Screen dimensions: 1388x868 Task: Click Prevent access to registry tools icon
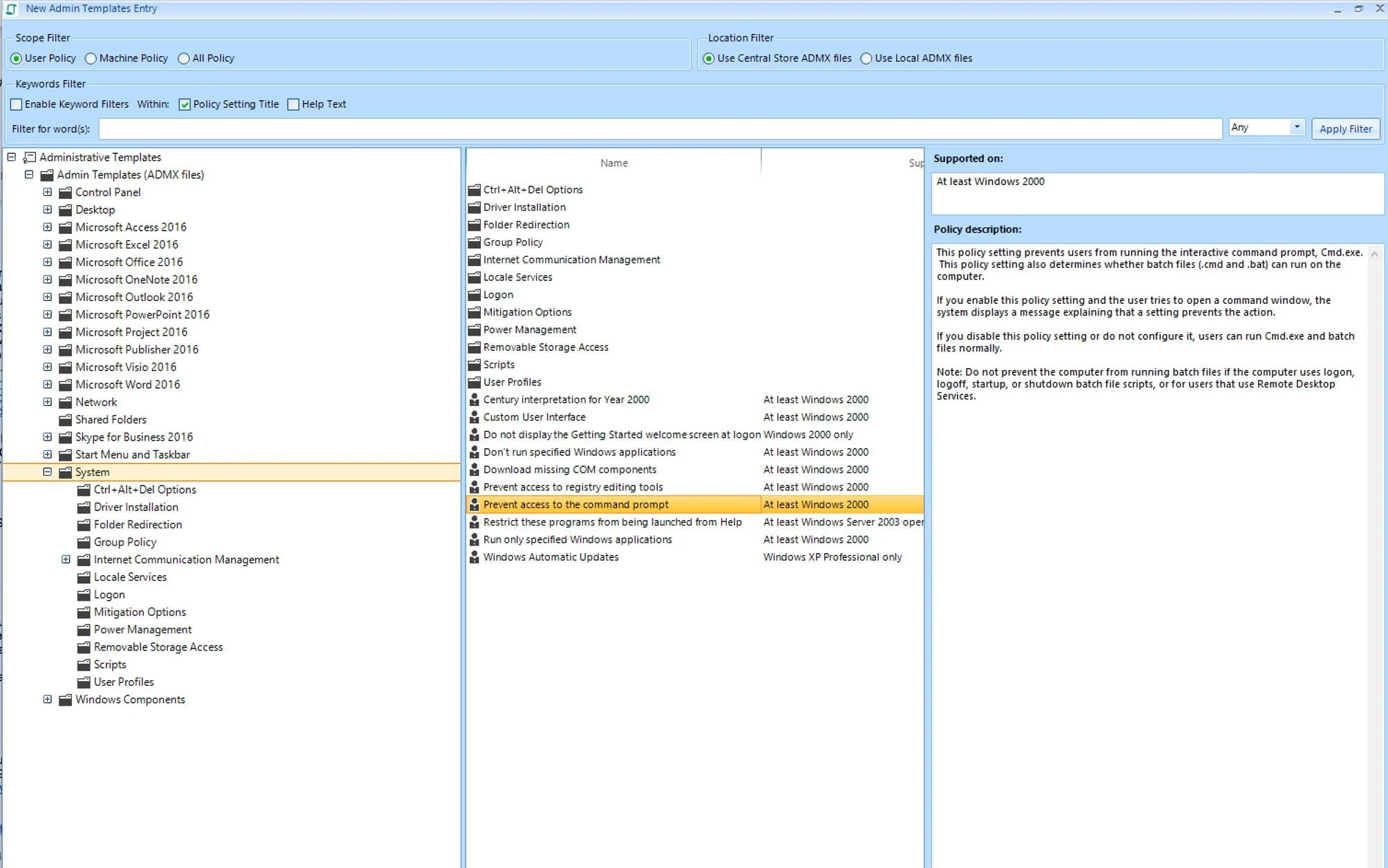pos(474,487)
